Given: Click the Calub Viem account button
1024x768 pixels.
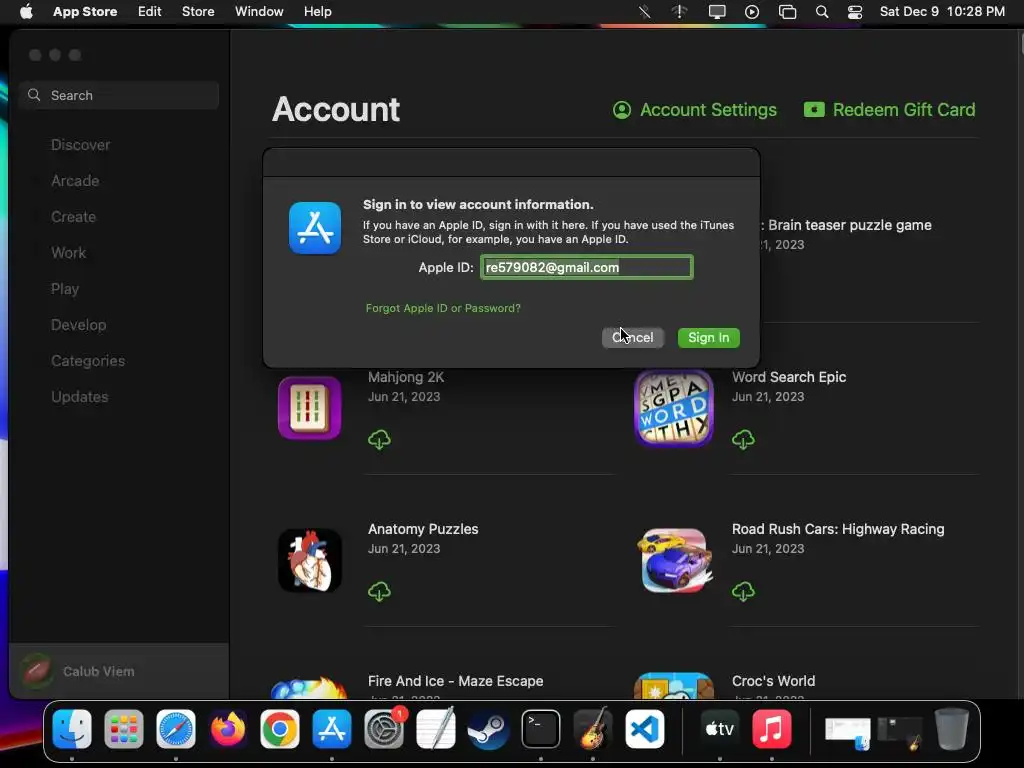Looking at the screenshot, I should point(119,671).
